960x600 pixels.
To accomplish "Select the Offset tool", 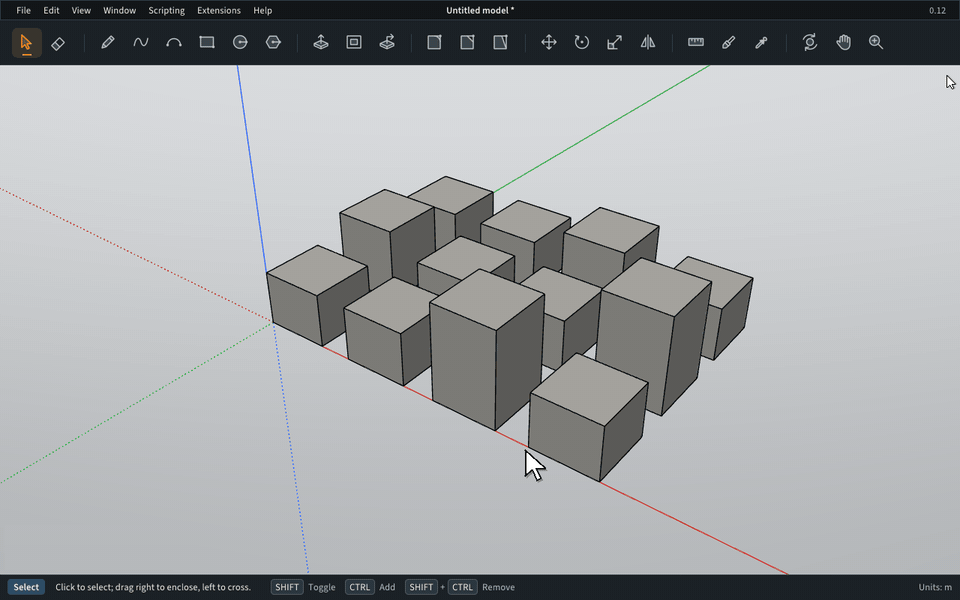I will click(x=354, y=43).
